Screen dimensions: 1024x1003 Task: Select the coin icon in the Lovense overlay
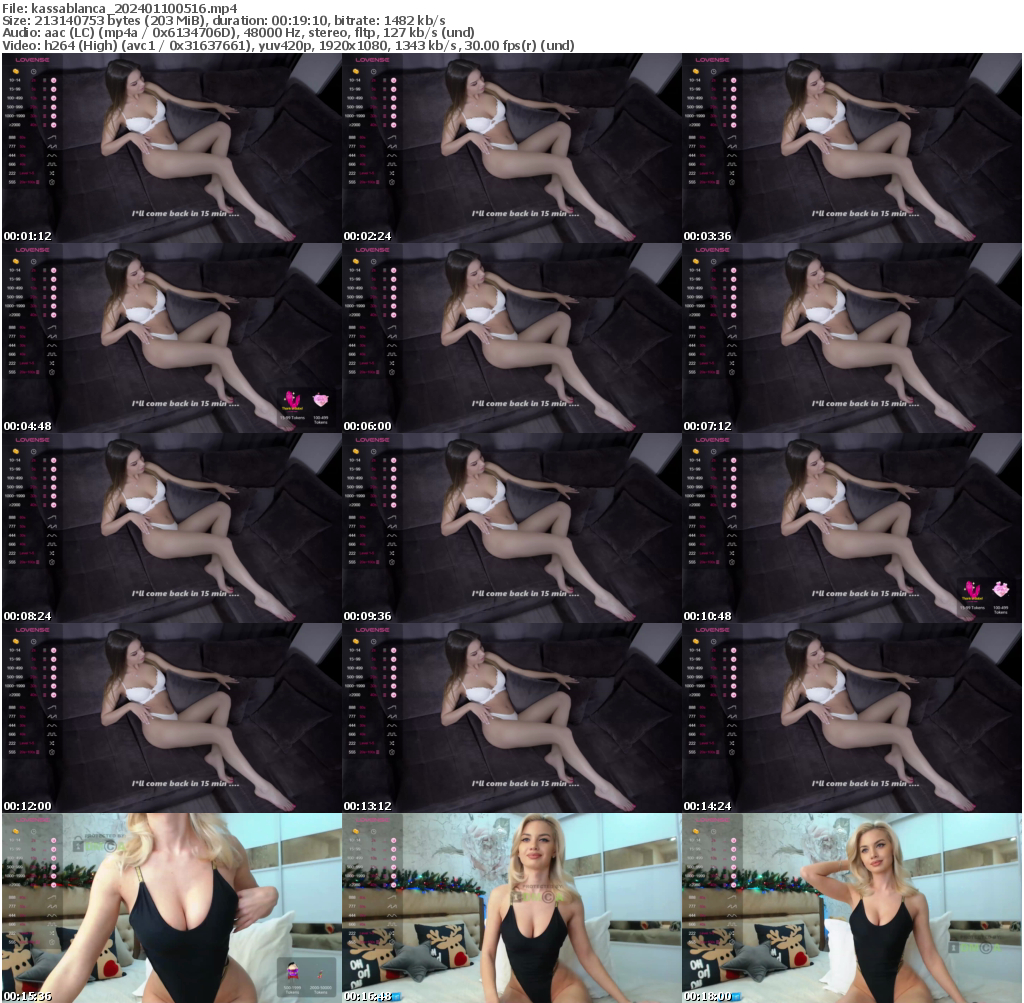click(16, 71)
